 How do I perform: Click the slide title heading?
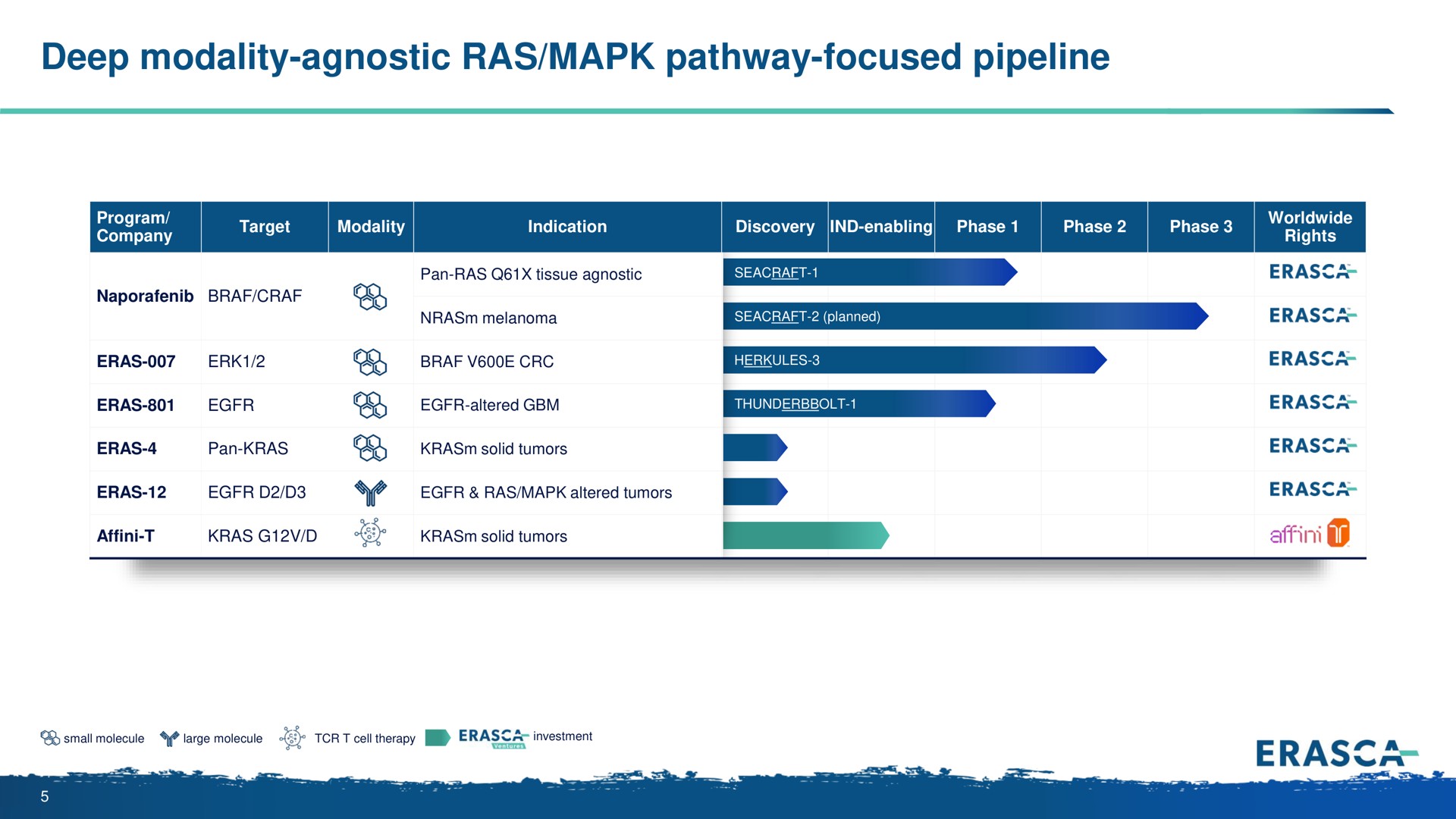[576, 58]
